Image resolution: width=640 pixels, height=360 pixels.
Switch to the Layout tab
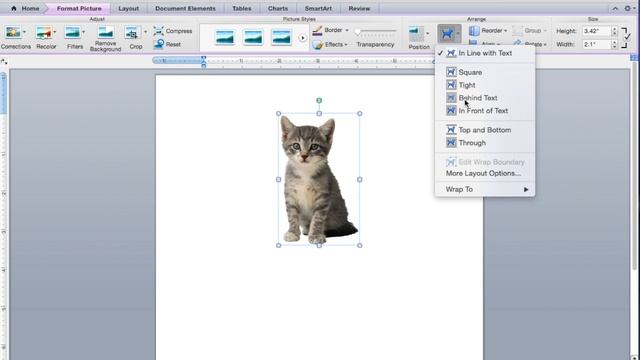(129, 8)
